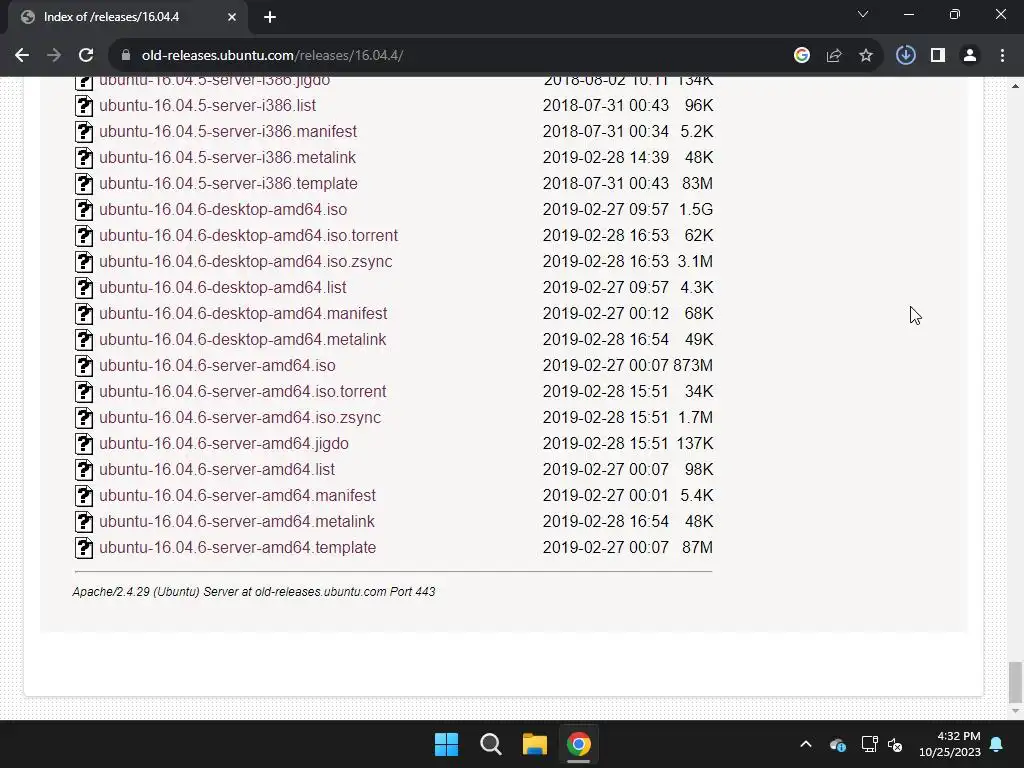Reload the current page
This screenshot has height=768, width=1024.
pos(86,56)
